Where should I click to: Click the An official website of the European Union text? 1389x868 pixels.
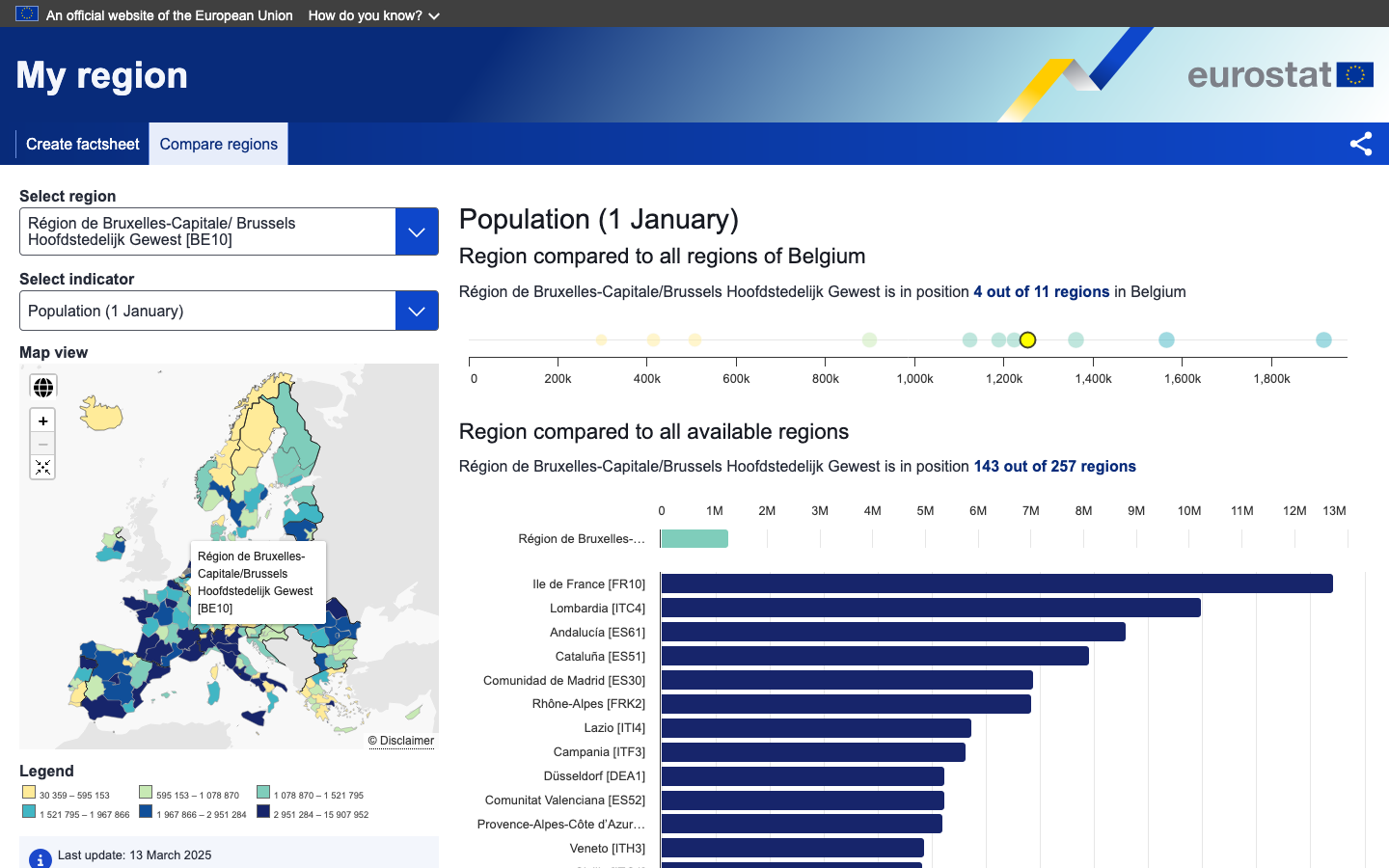tap(170, 15)
